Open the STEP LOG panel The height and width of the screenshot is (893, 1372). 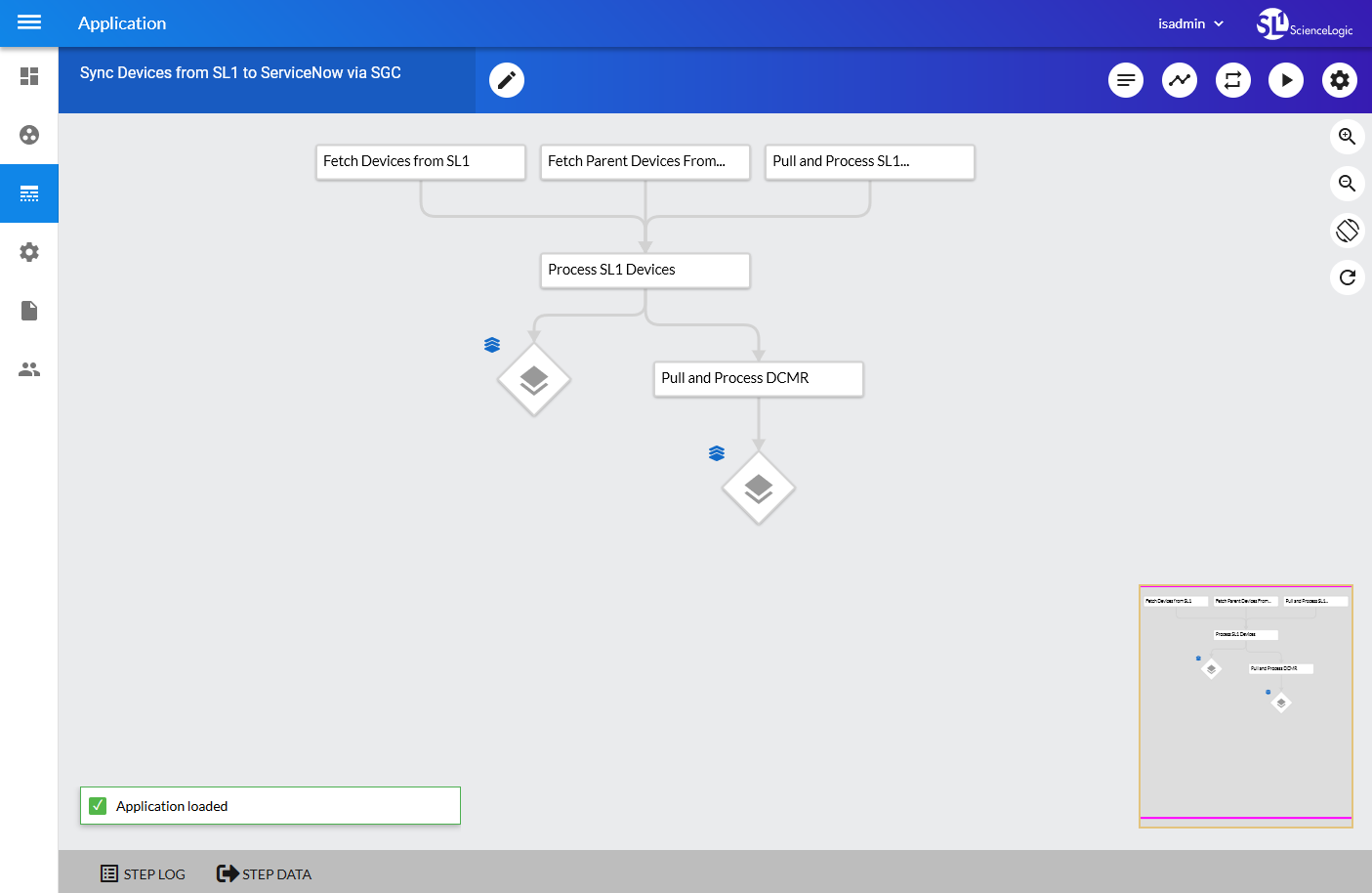143,873
